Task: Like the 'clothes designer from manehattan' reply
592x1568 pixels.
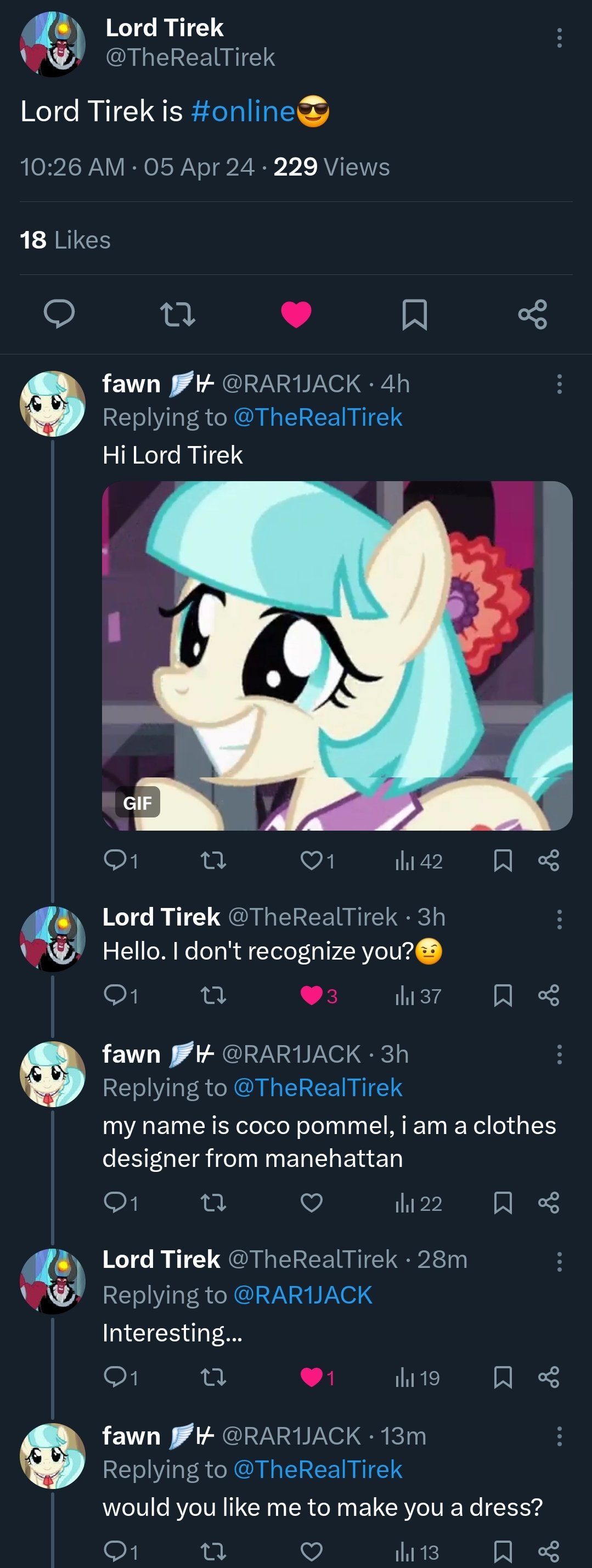Action: tap(312, 1203)
